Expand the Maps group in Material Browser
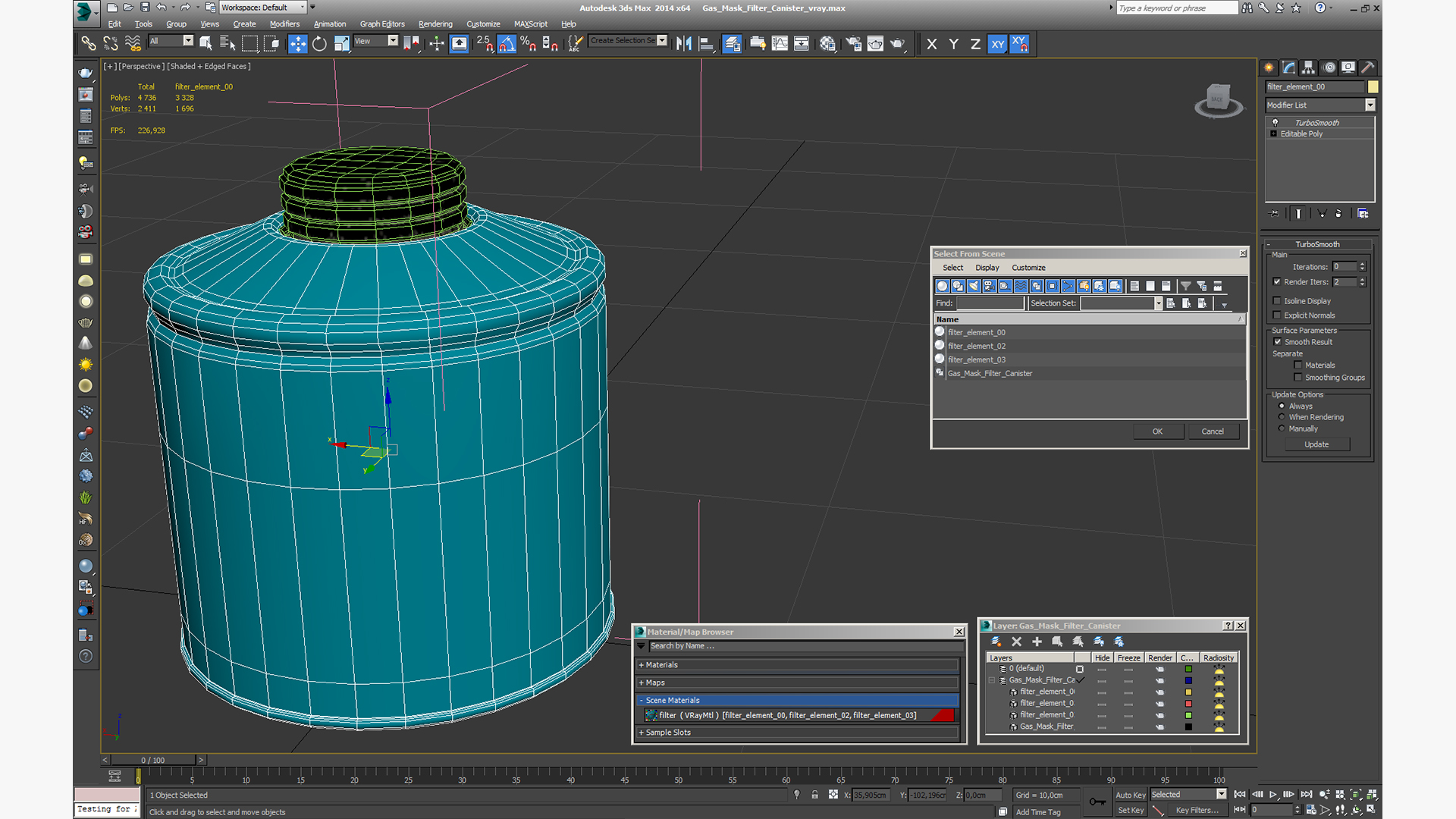The image size is (1456, 819). (x=797, y=683)
